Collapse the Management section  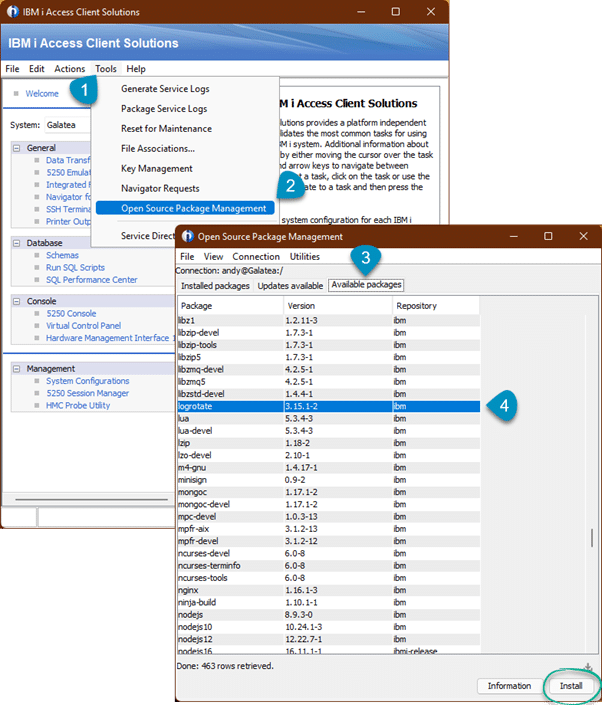click(x=18, y=368)
